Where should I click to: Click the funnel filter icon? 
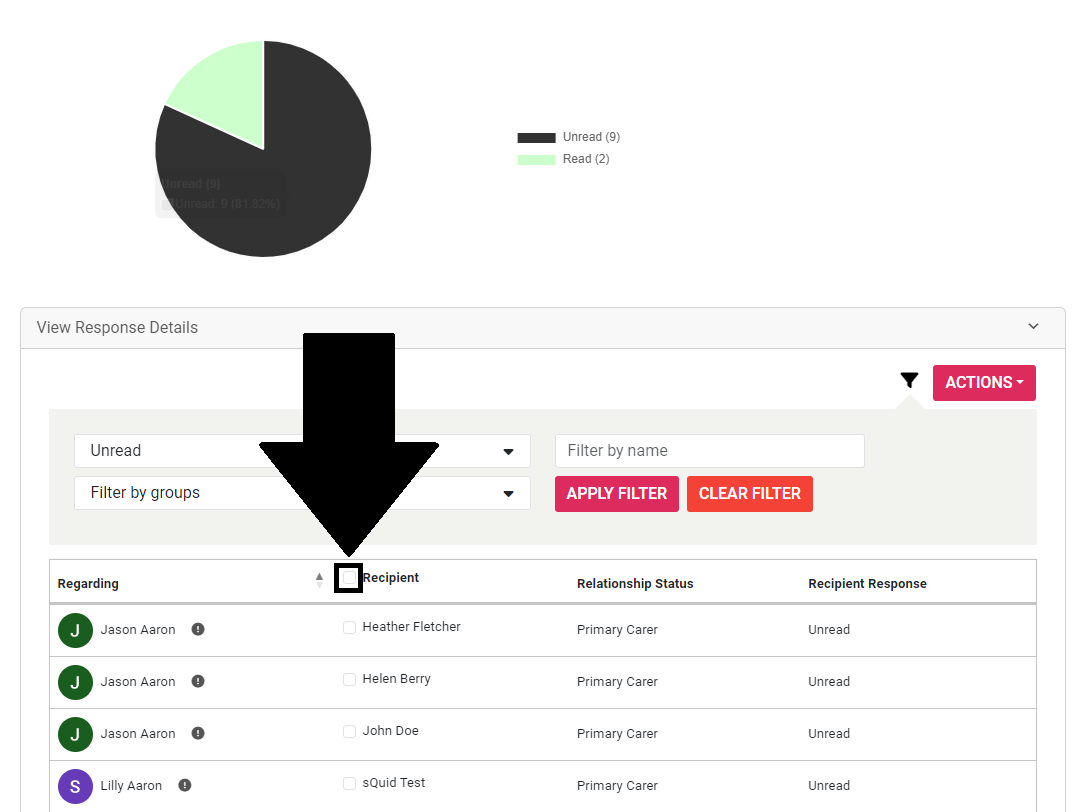[x=908, y=381]
